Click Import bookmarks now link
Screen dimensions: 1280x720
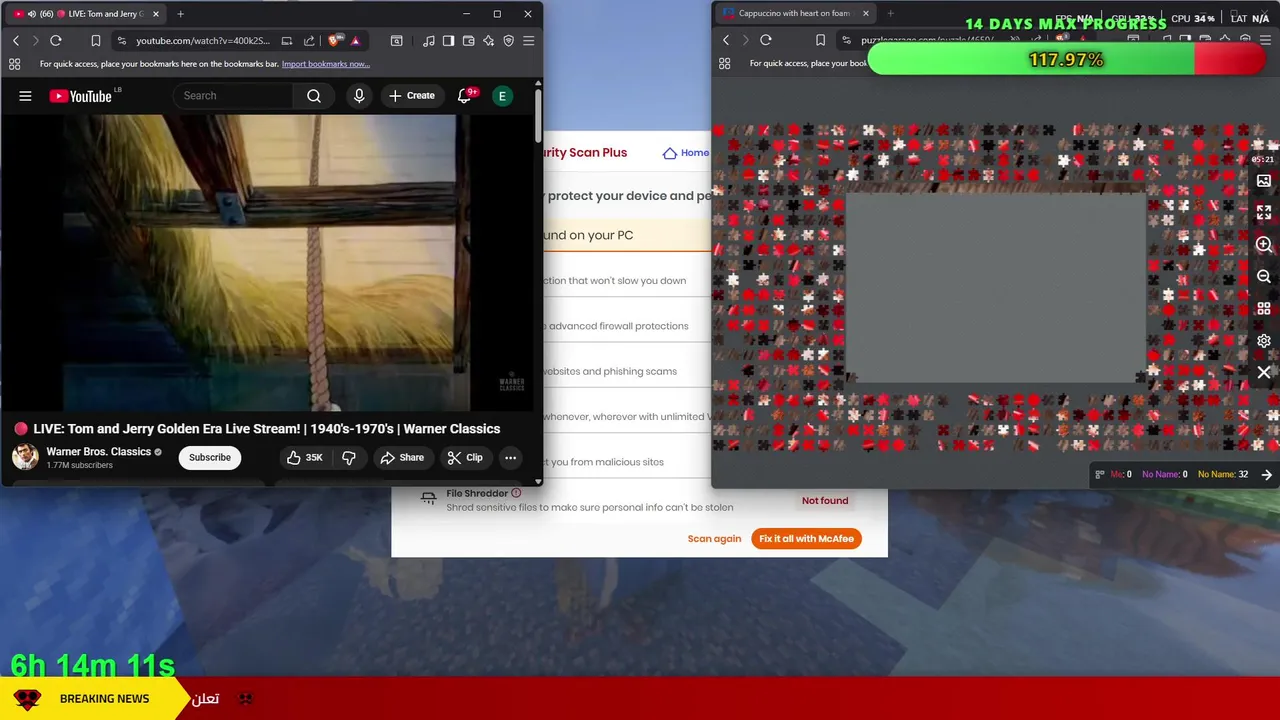click(326, 64)
